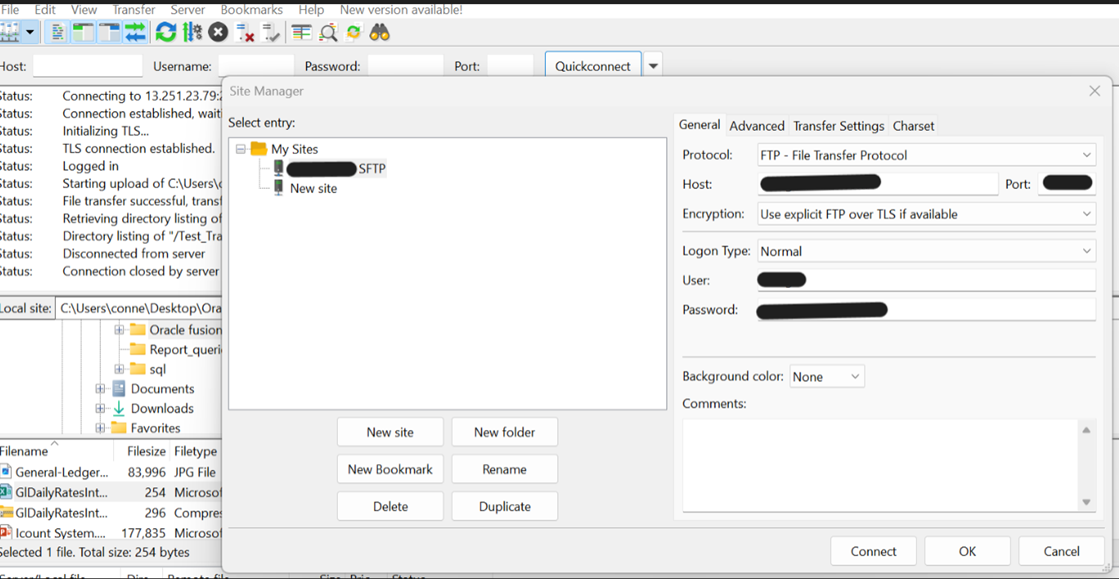Open the directory listing filters icon
Viewport: 1119px width, 579px height.
click(x=302, y=32)
